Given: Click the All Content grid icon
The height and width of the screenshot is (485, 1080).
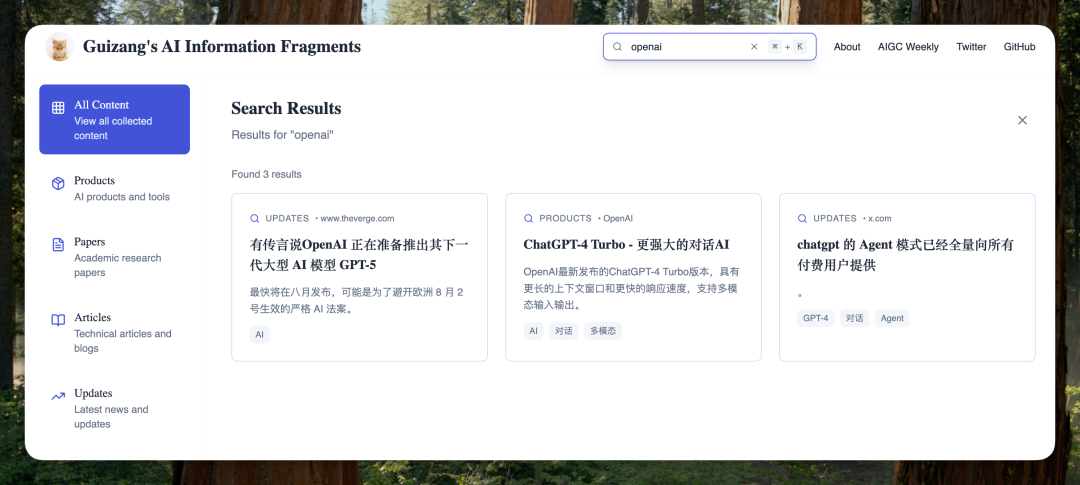Looking at the screenshot, I should [x=59, y=107].
